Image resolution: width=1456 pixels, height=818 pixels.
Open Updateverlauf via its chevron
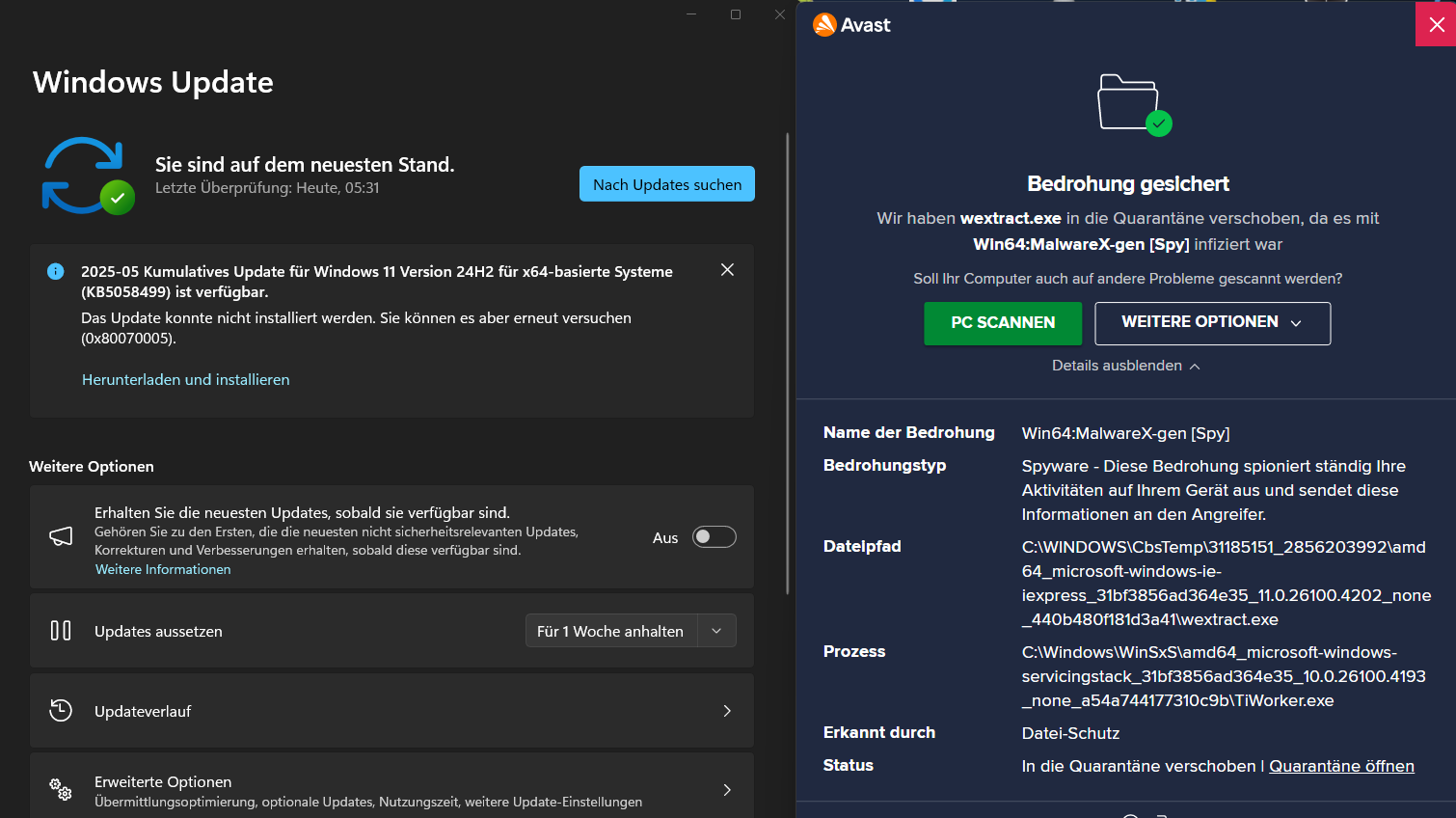pos(727,711)
